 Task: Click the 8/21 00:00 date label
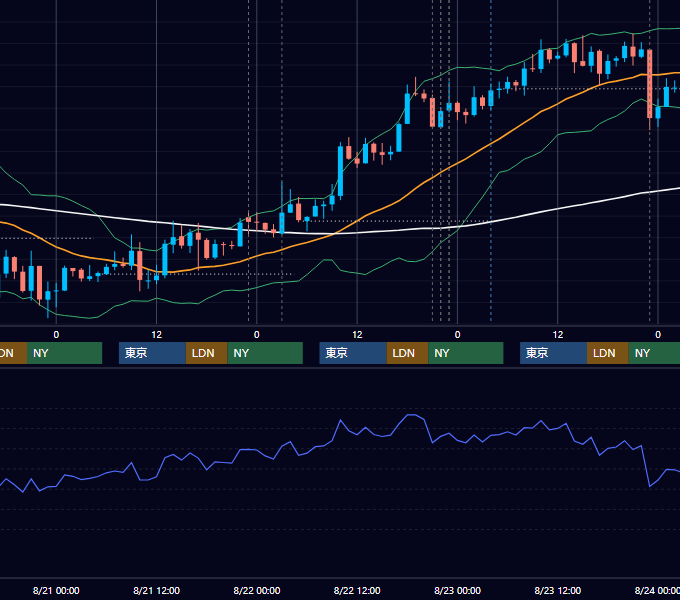56,590
